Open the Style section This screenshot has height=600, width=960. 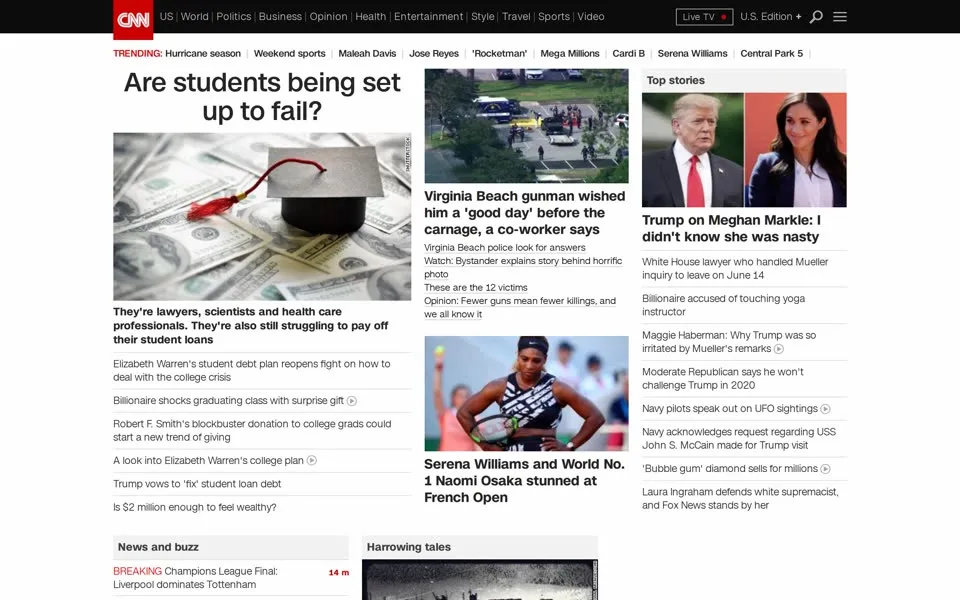click(x=482, y=17)
